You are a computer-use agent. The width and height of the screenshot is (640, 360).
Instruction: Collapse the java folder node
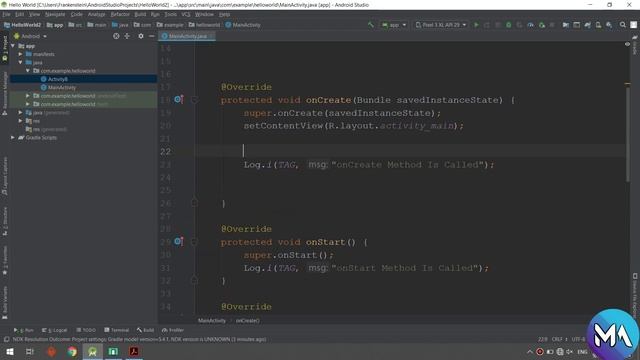20,62
